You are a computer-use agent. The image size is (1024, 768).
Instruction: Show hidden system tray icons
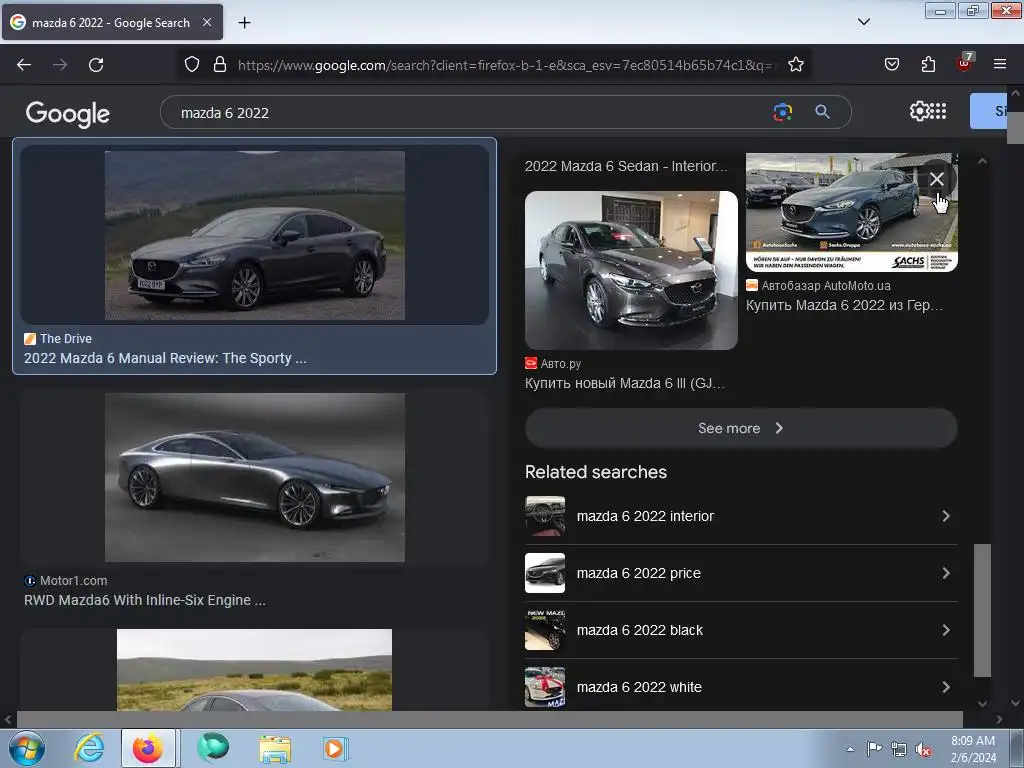click(850, 749)
